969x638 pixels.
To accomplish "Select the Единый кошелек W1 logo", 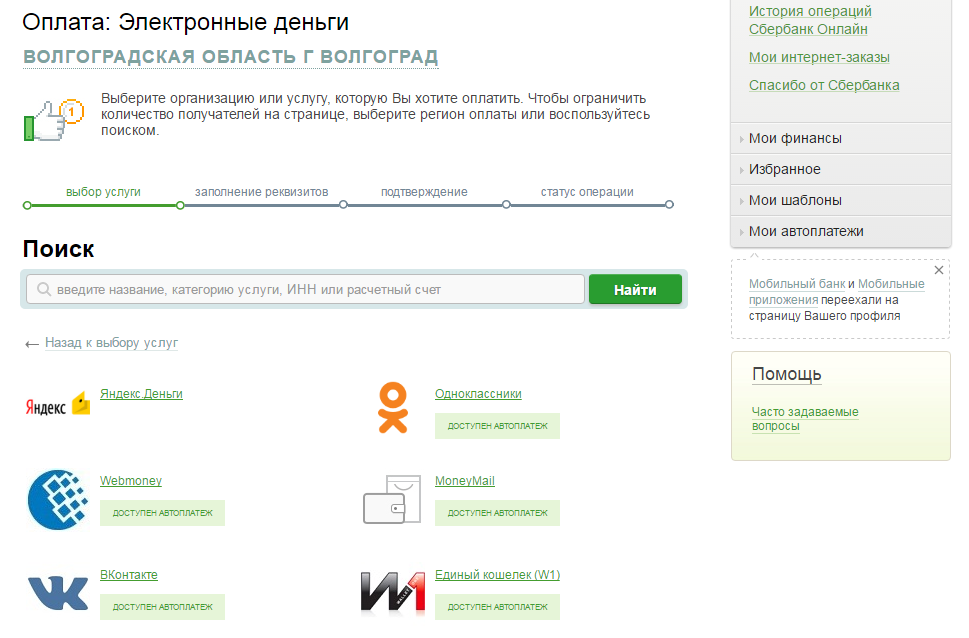I will coord(393,592).
